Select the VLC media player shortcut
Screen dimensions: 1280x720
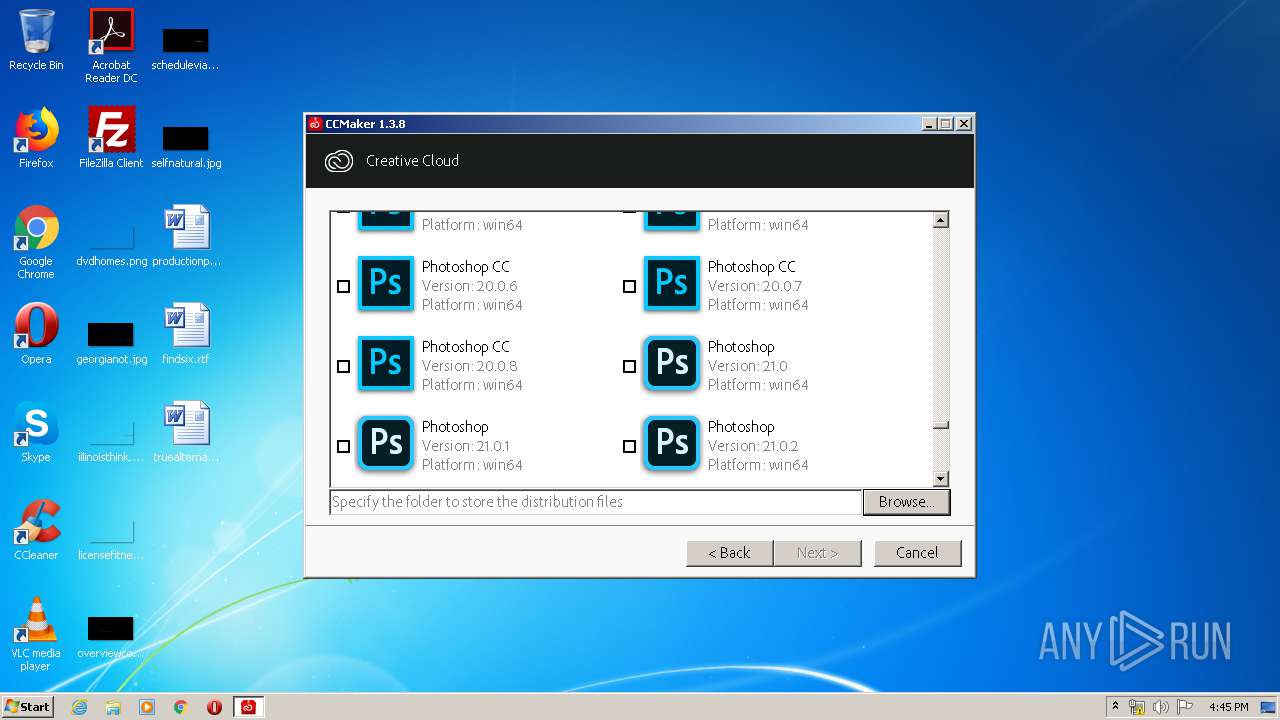tap(36, 634)
